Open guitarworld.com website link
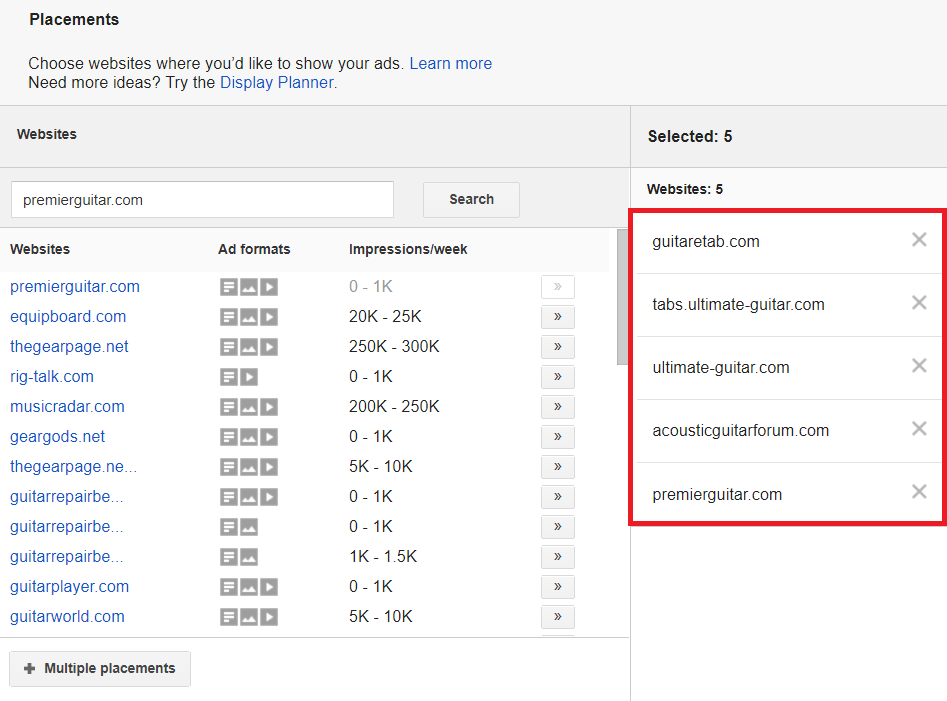Image resolution: width=947 pixels, height=701 pixels. 67,616
